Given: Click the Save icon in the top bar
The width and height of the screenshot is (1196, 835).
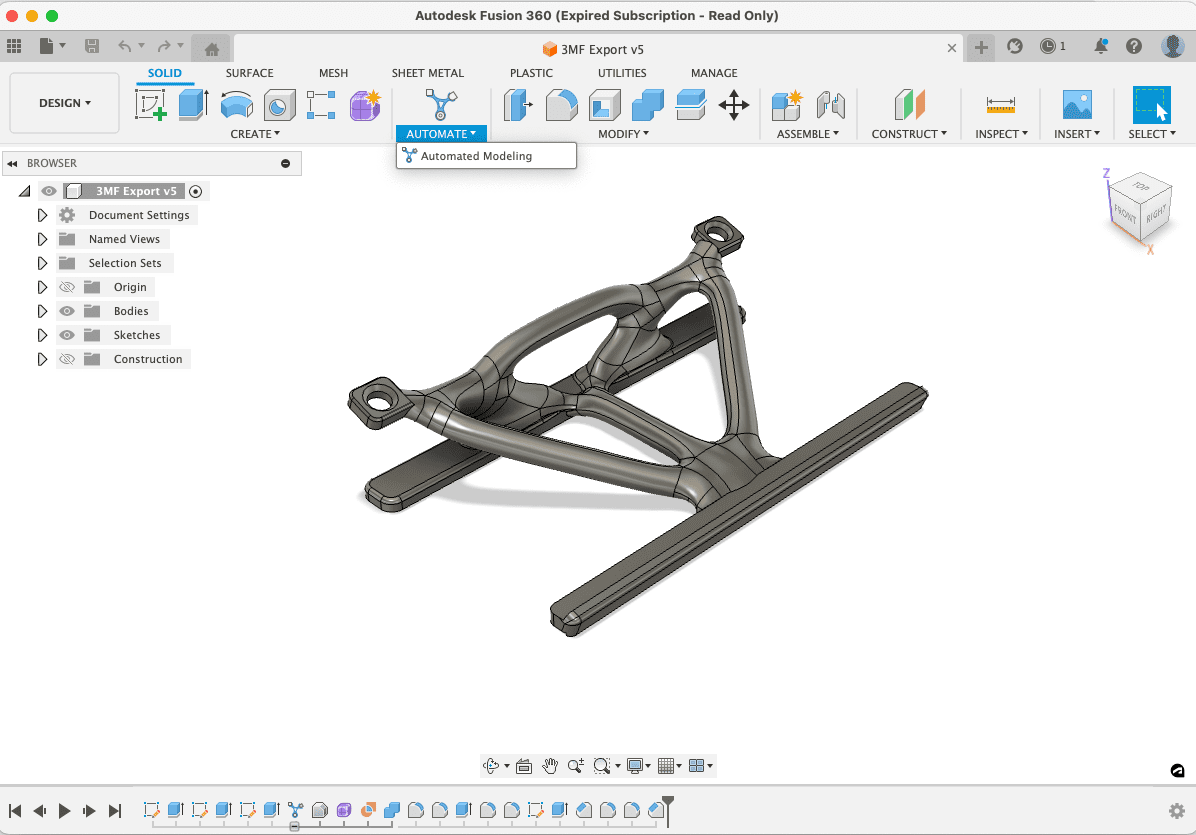Looking at the screenshot, I should (92, 47).
